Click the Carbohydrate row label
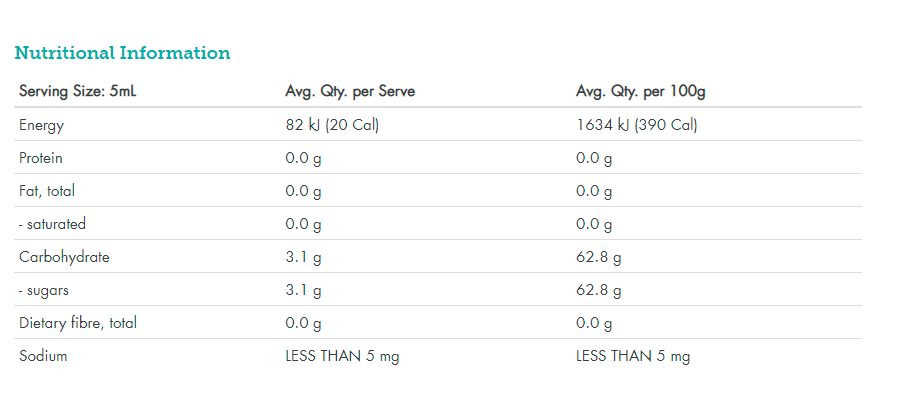This screenshot has width=898, height=418. click(x=64, y=257)
